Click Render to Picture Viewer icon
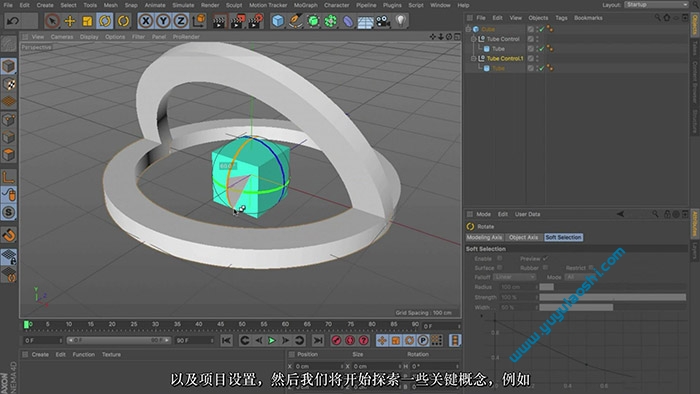 click(238, 21)
